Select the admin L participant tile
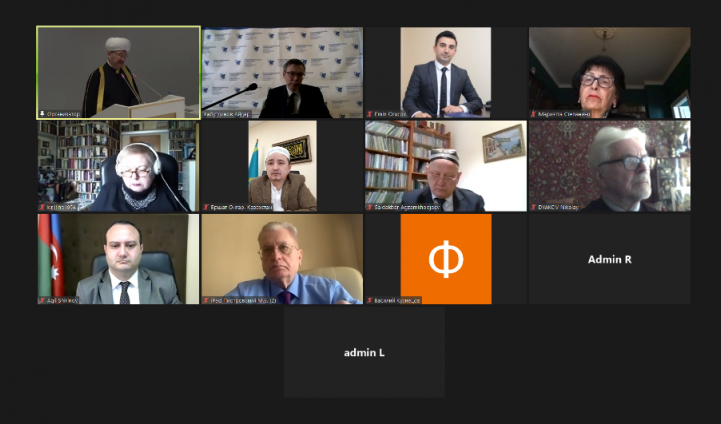Screen dimensions: 721x424 (x=364, y=352)
